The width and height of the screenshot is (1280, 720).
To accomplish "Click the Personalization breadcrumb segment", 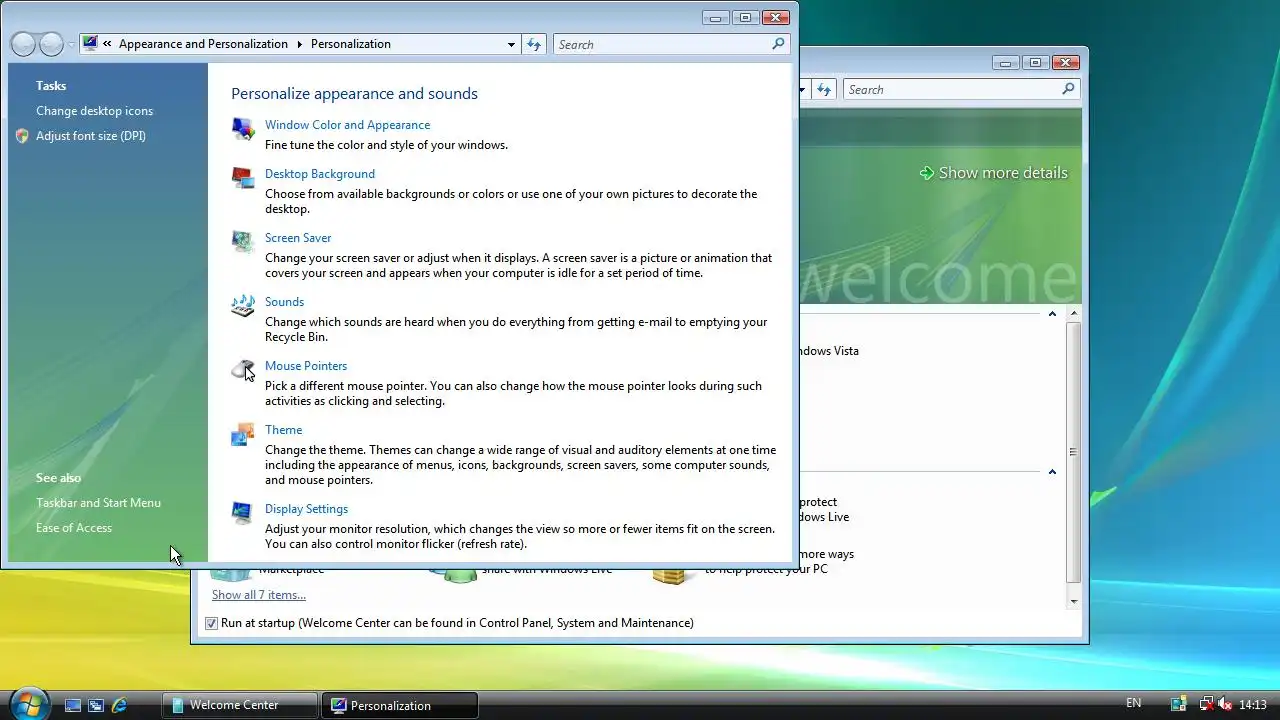I will pyautogui.click(x=351, y=44).
